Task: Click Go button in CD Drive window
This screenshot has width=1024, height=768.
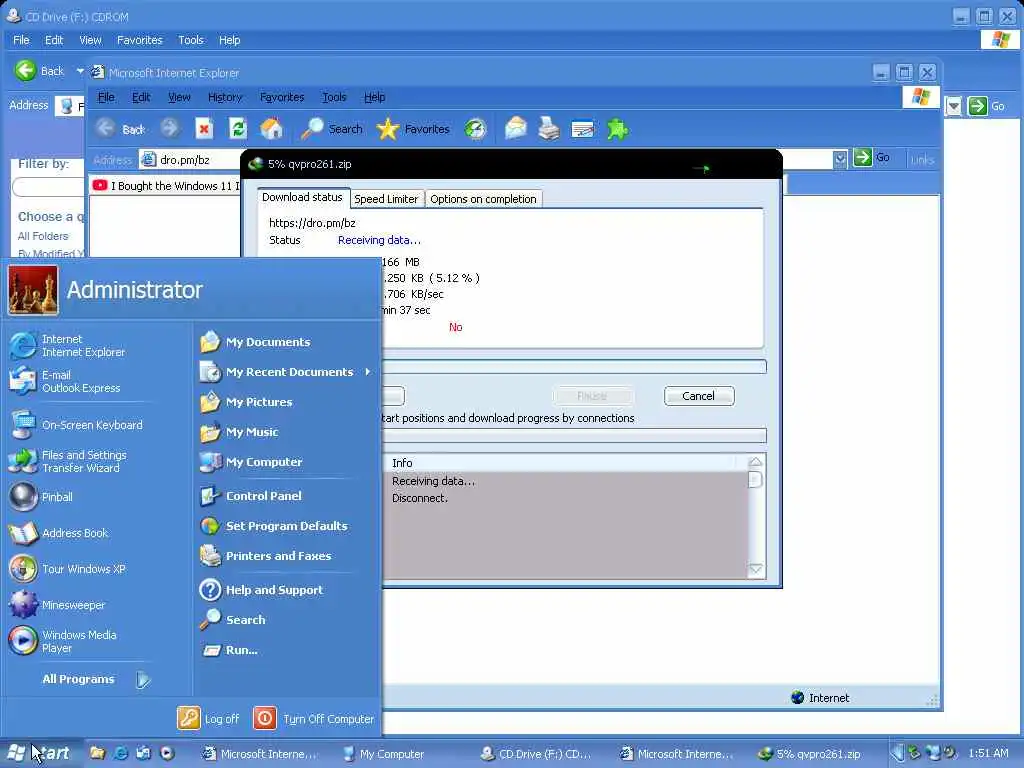Action: pyautogui.click(x=987, y=106)
